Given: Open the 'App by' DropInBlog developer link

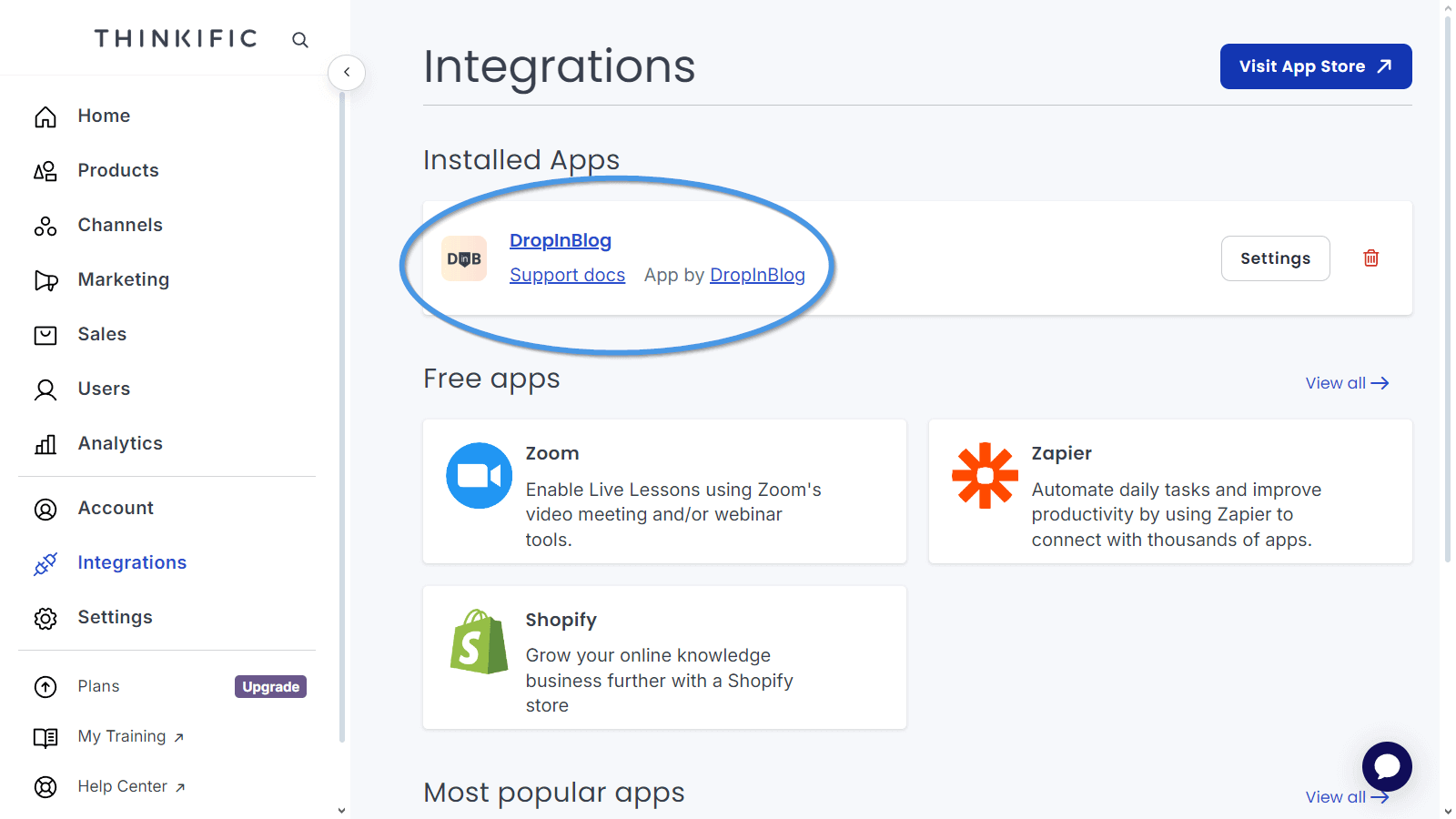Looking at the screenshot, I should [x=757, y=275].
